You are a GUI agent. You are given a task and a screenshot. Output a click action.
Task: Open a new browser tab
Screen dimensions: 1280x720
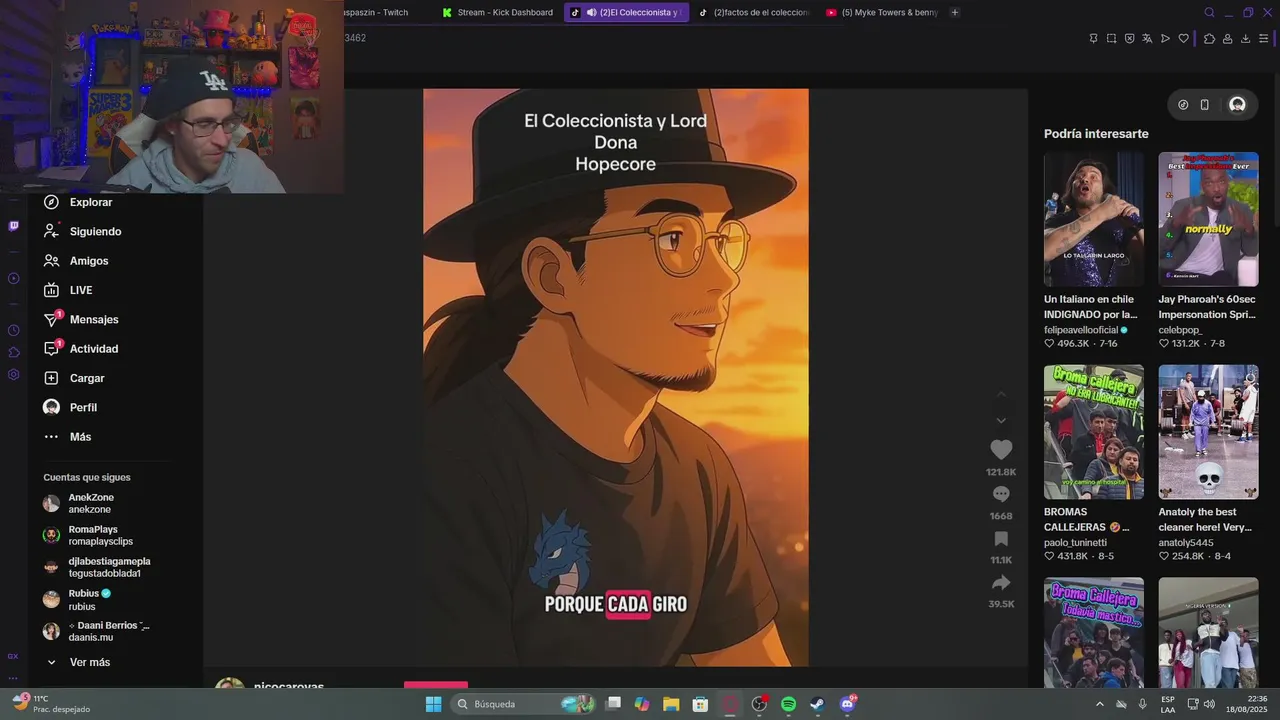pos(955,12)
